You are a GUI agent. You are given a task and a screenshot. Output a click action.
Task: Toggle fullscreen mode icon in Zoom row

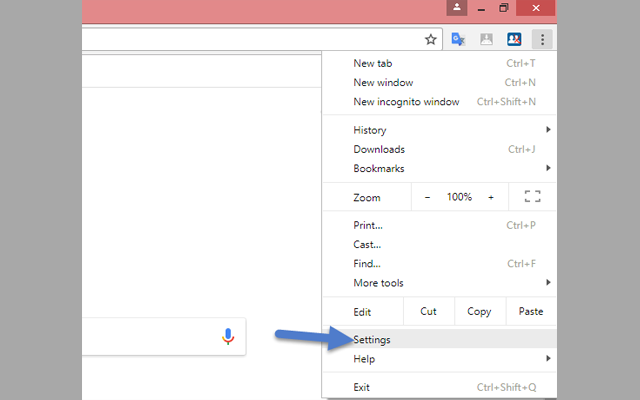click(532, 197)
